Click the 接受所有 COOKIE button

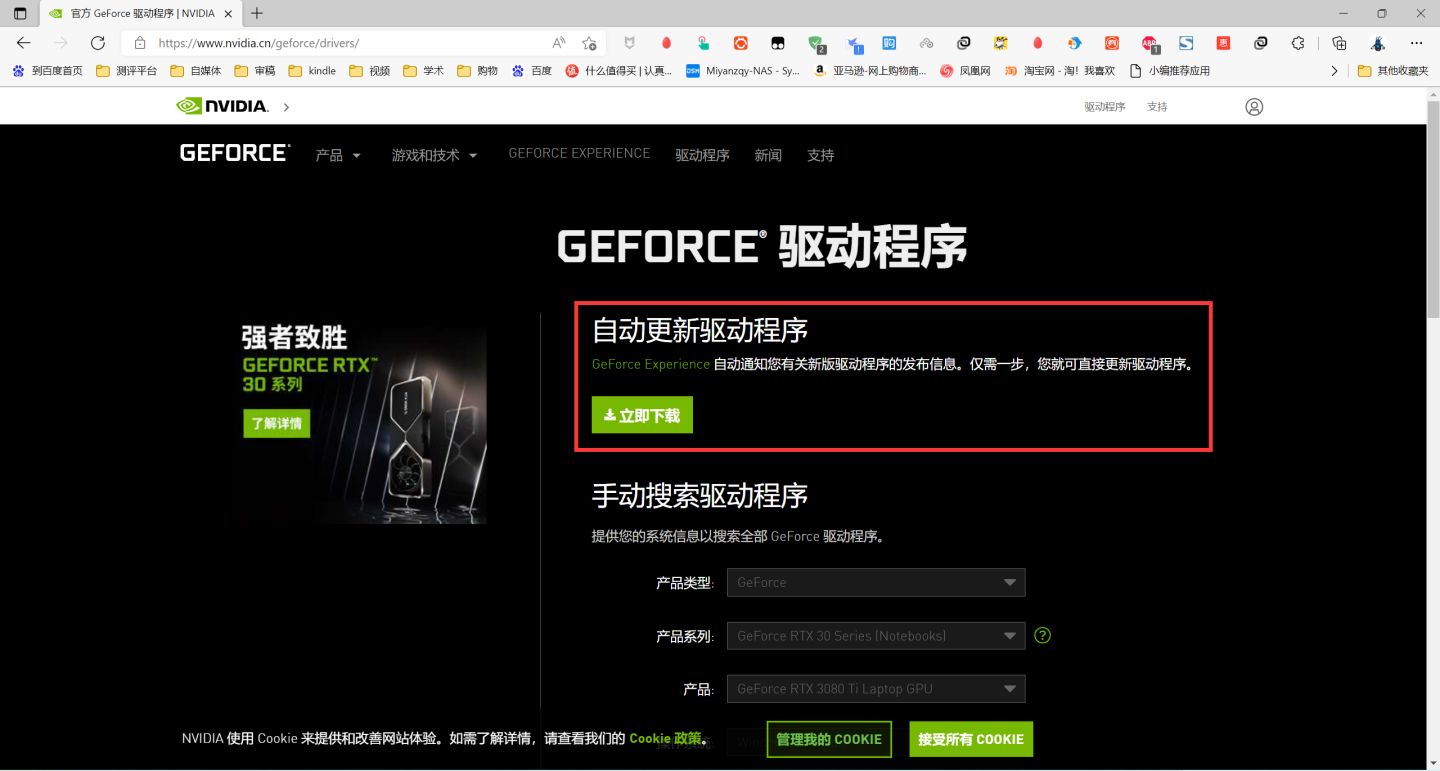tap(970, 739)
